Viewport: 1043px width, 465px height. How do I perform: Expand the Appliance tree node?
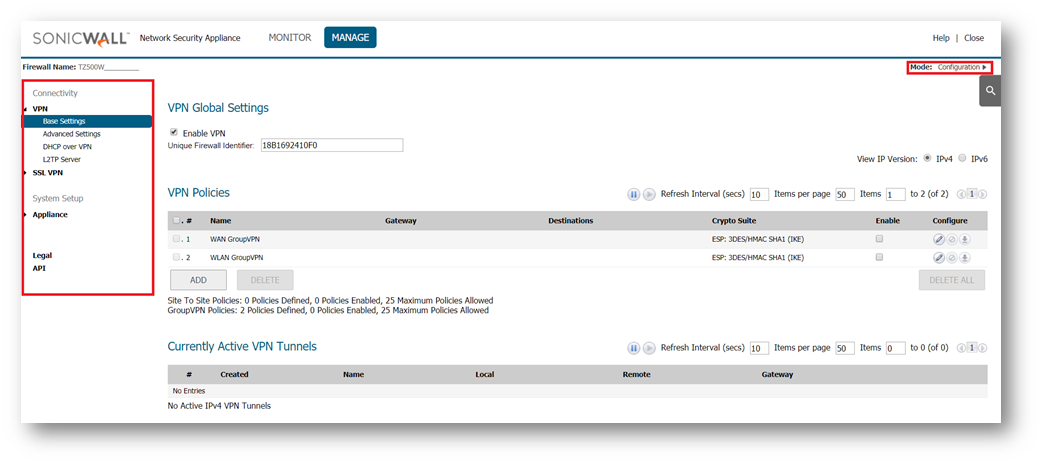[25, 215]
